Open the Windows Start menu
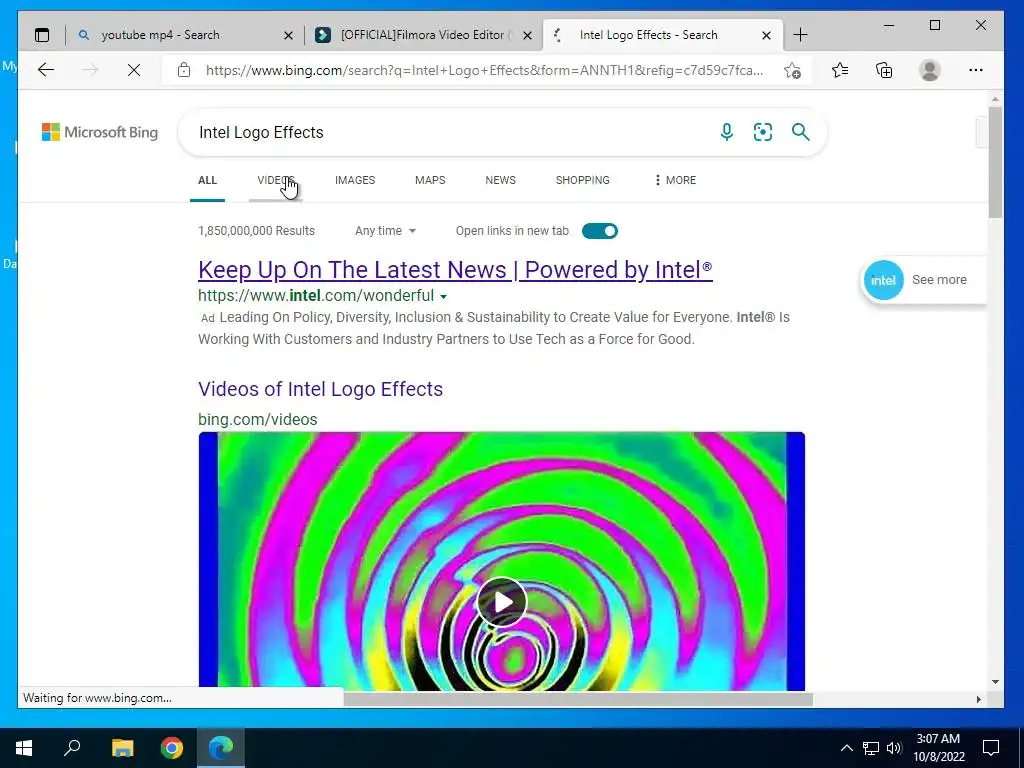Screen dimensions: 1024x768 [x=24, y=748]
